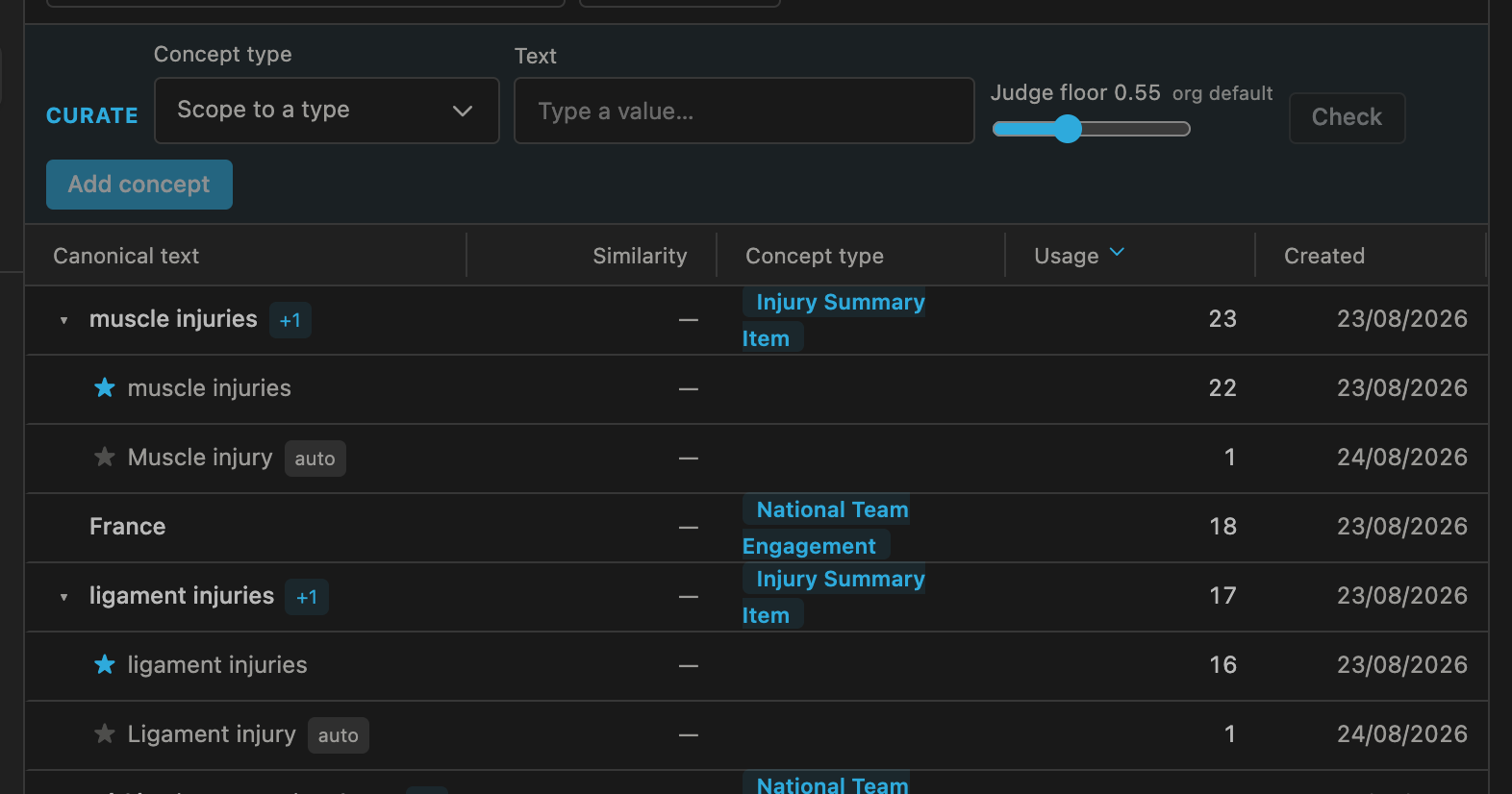This screenshot has height=794, width=1512.
Task: Click the Injury Summary Item tag for muscle injuries
Action: point(833,320)
